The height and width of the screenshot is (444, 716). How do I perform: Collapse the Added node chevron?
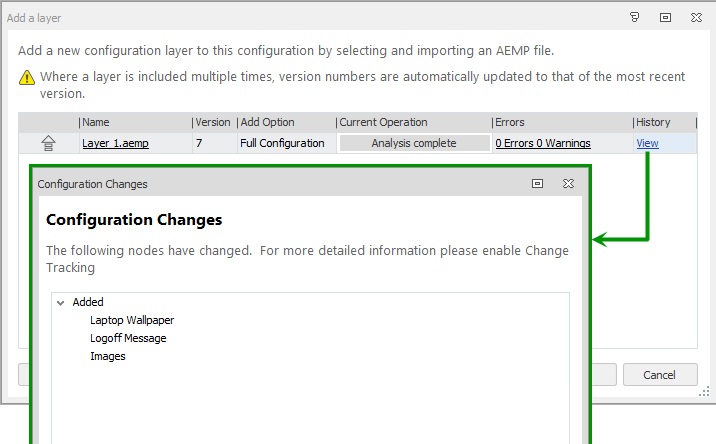pos(61,302)
